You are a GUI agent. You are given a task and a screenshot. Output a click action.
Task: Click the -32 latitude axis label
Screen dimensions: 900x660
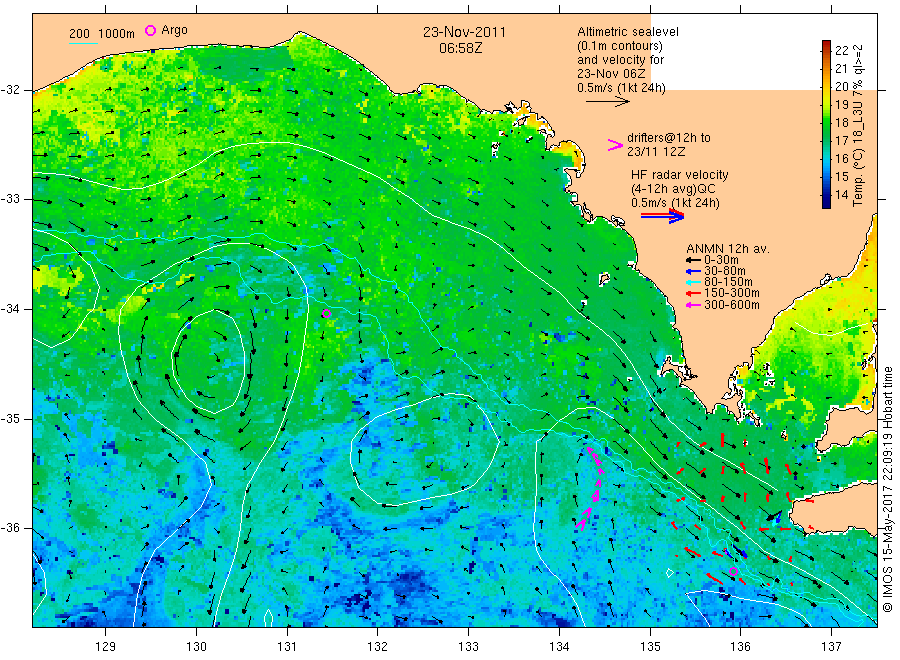[10, 90]
